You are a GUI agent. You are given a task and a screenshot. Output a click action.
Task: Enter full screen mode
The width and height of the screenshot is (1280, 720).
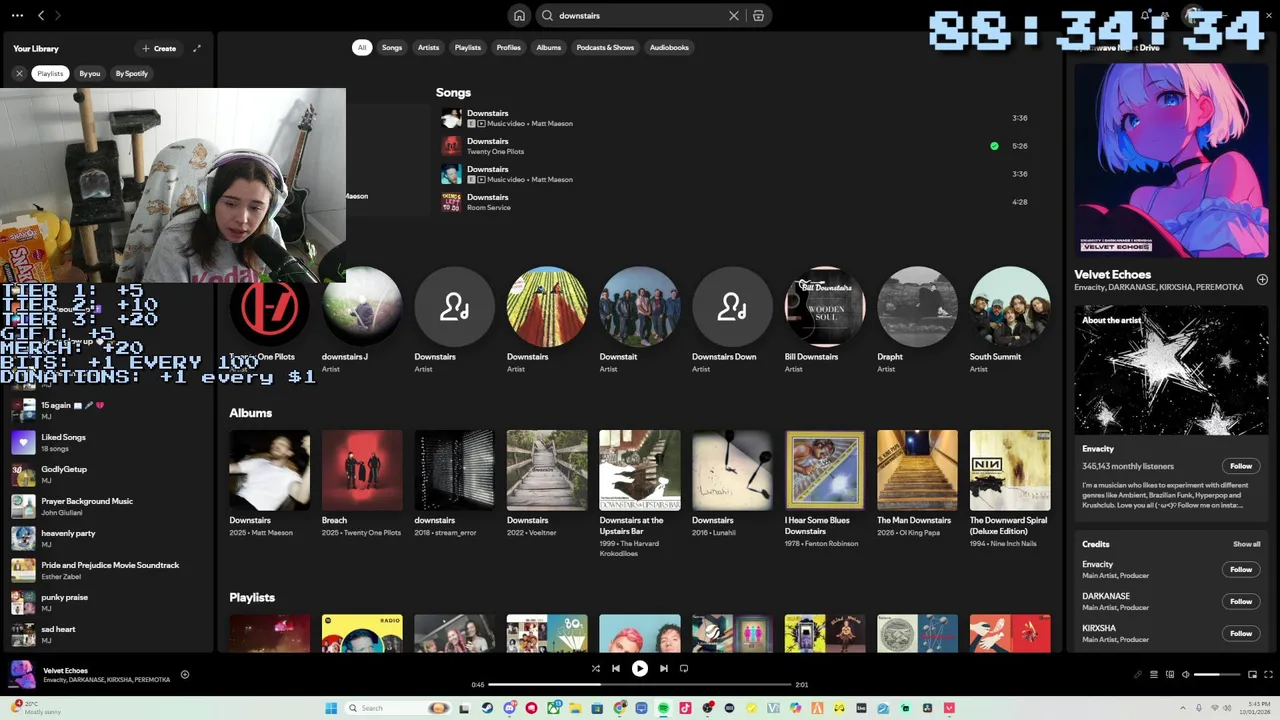click(1268, 675)
